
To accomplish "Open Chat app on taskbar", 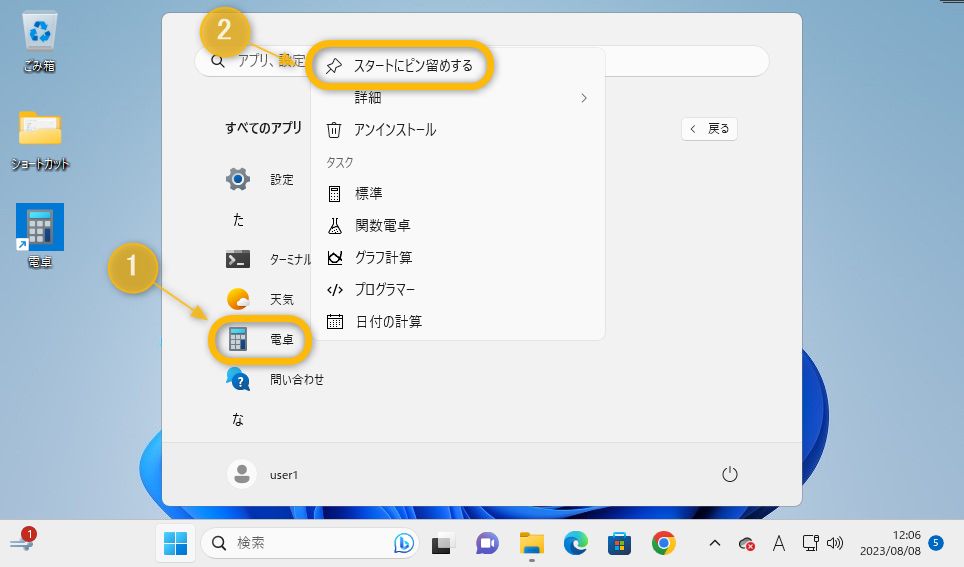I will [487, 544].
